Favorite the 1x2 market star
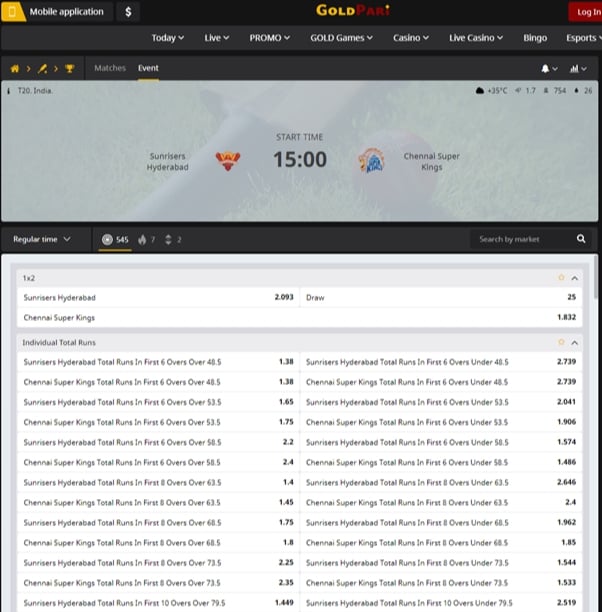Viewport: 602px width, 612px height. [561, 278]
